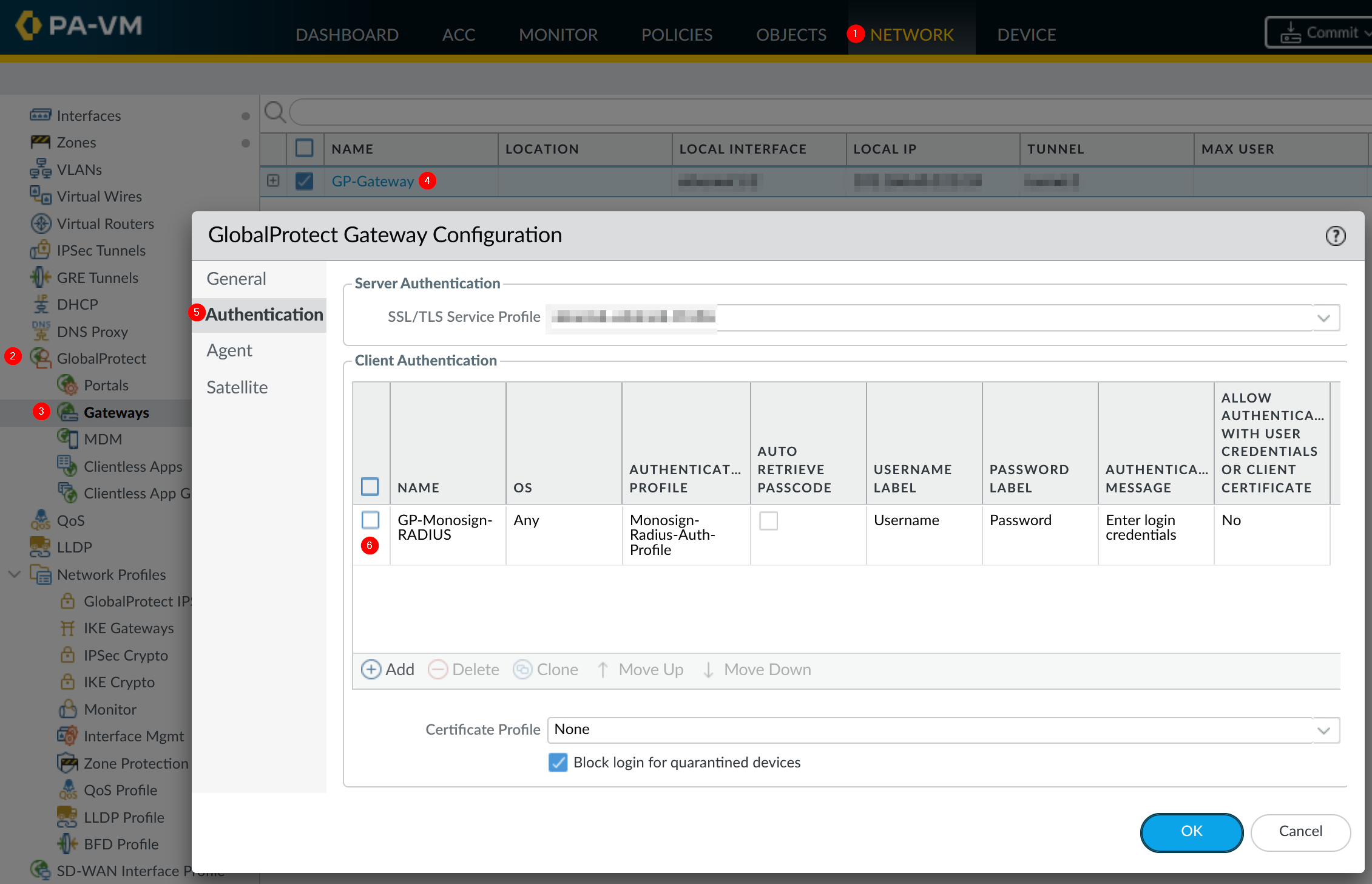Select the GP-Monosign-RADIUS row checkbox

tap(370, 520)
